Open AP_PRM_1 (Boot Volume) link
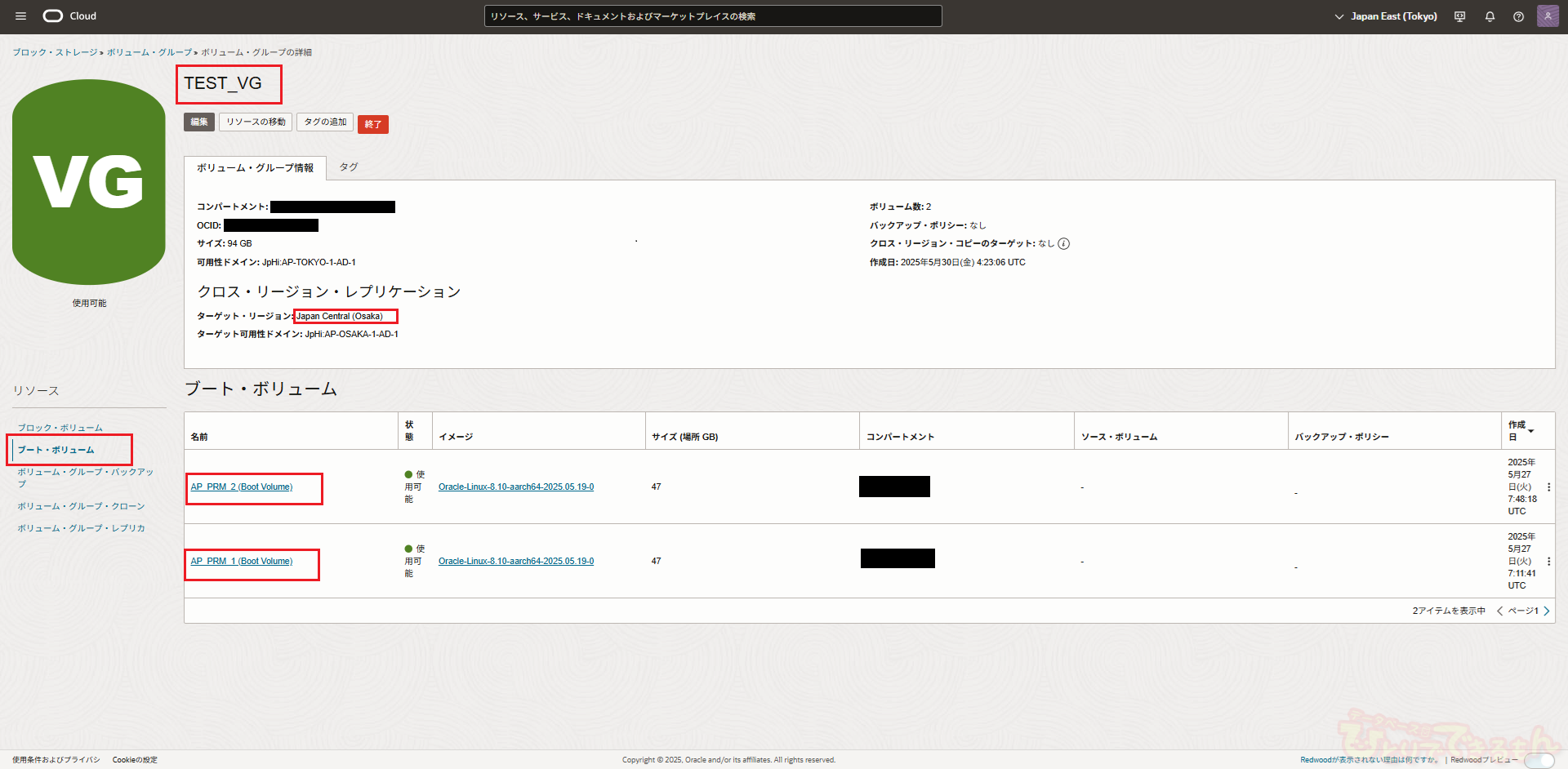 pyautogui.click(x=242, y=562)
